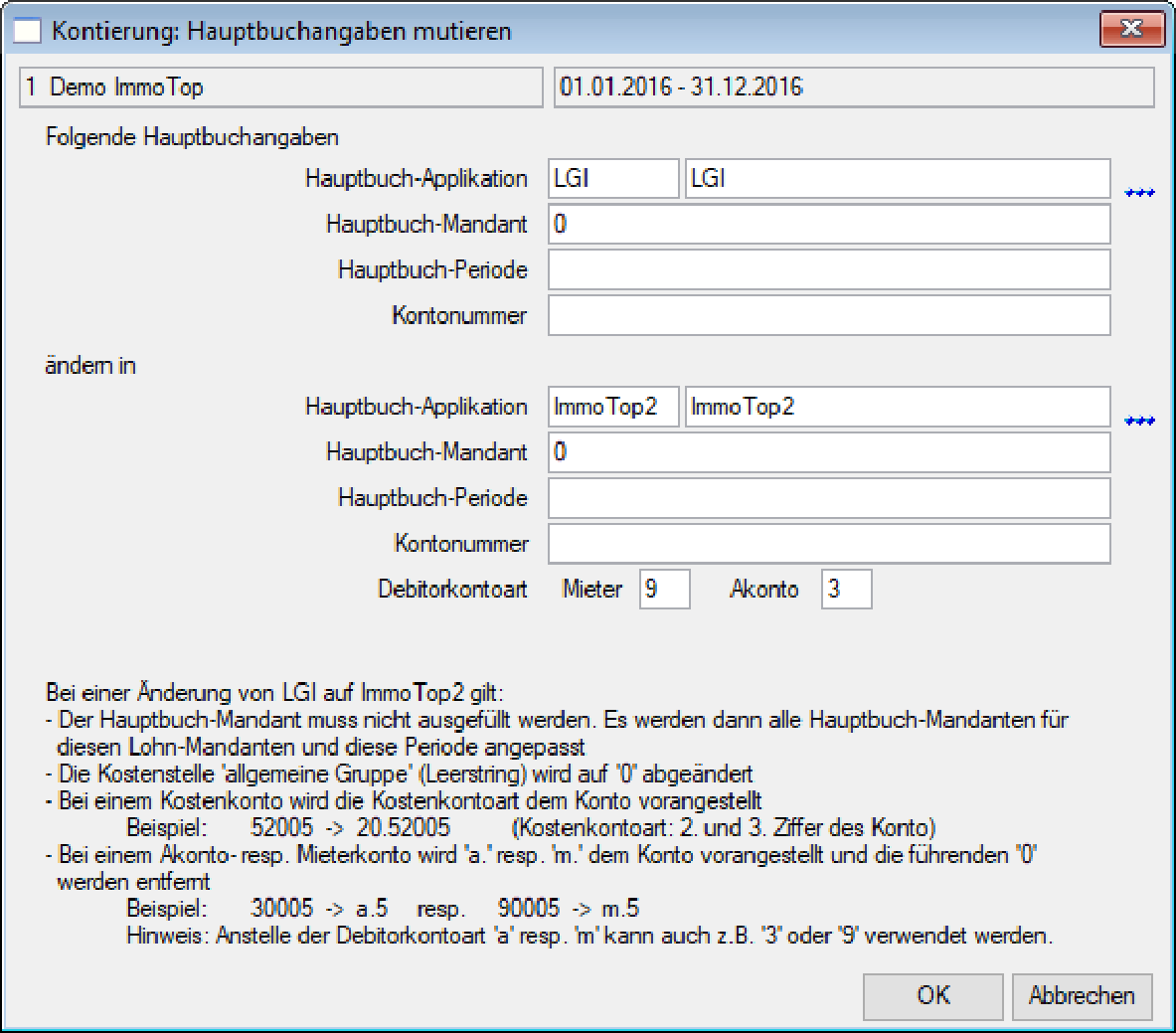Click target Kontonummer field under ändern in
The image size is (1176, 1033).
point(829,543)
